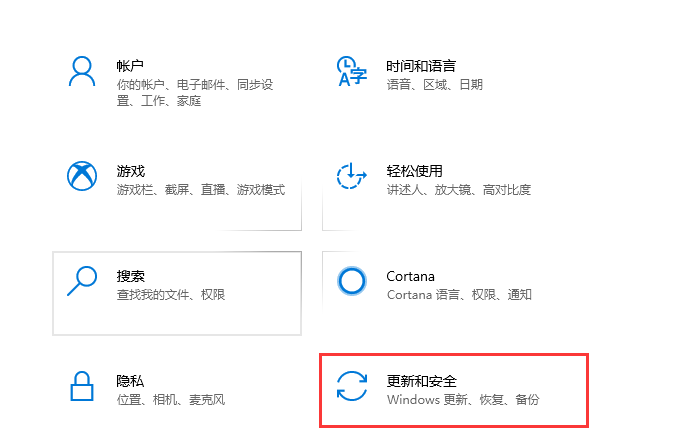678x440 pixels.
Task: Click the Cortana circle icon
Action: click(351, 281)
